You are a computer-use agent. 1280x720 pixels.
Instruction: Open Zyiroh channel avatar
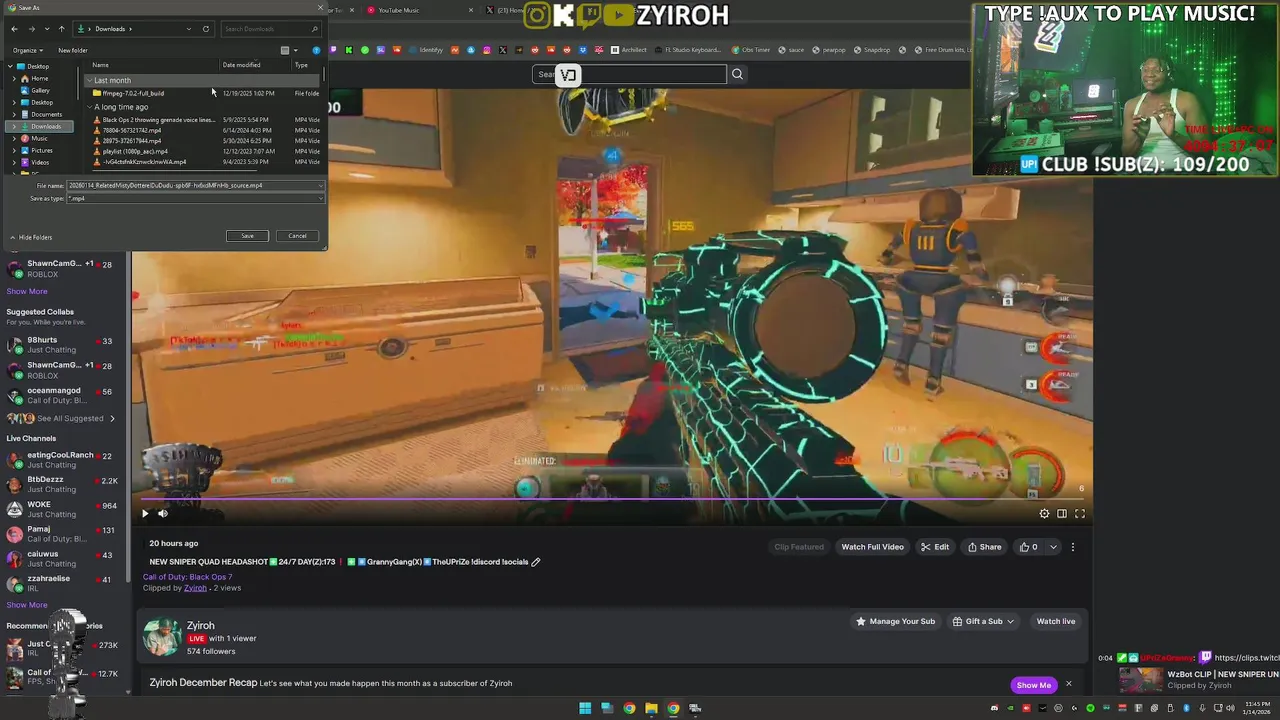click(161, 637)
